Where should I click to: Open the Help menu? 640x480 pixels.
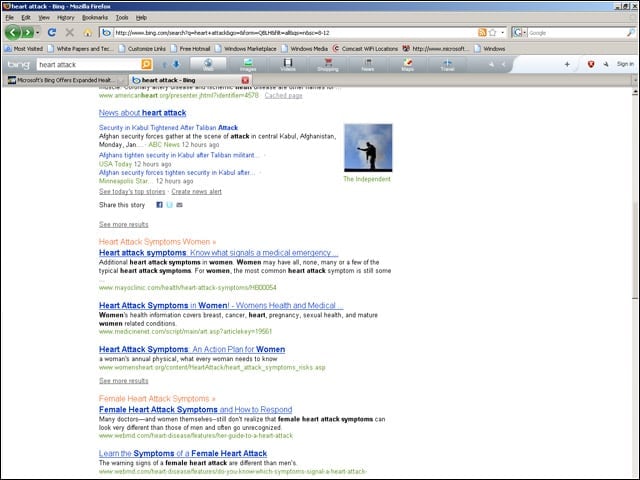(141, 18)
